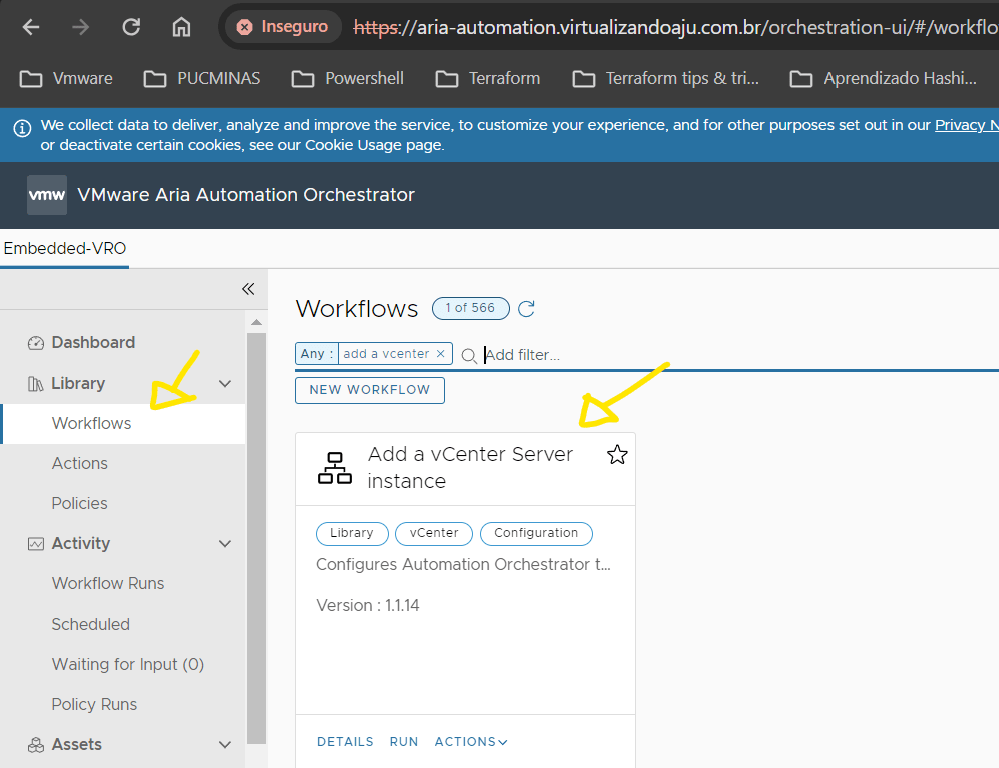Open Workflow Runs in sidebar
999x768 pixels.
click(108, 584)
